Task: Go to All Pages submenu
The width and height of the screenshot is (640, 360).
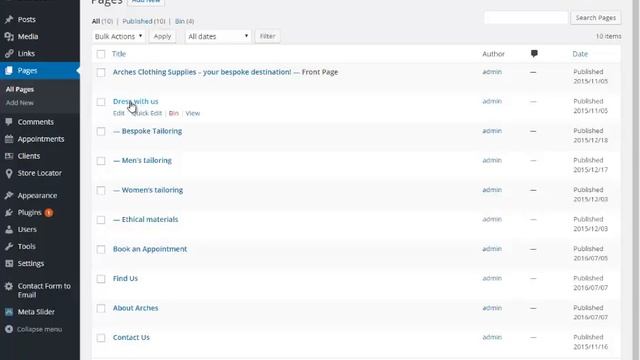Action: 20,89
